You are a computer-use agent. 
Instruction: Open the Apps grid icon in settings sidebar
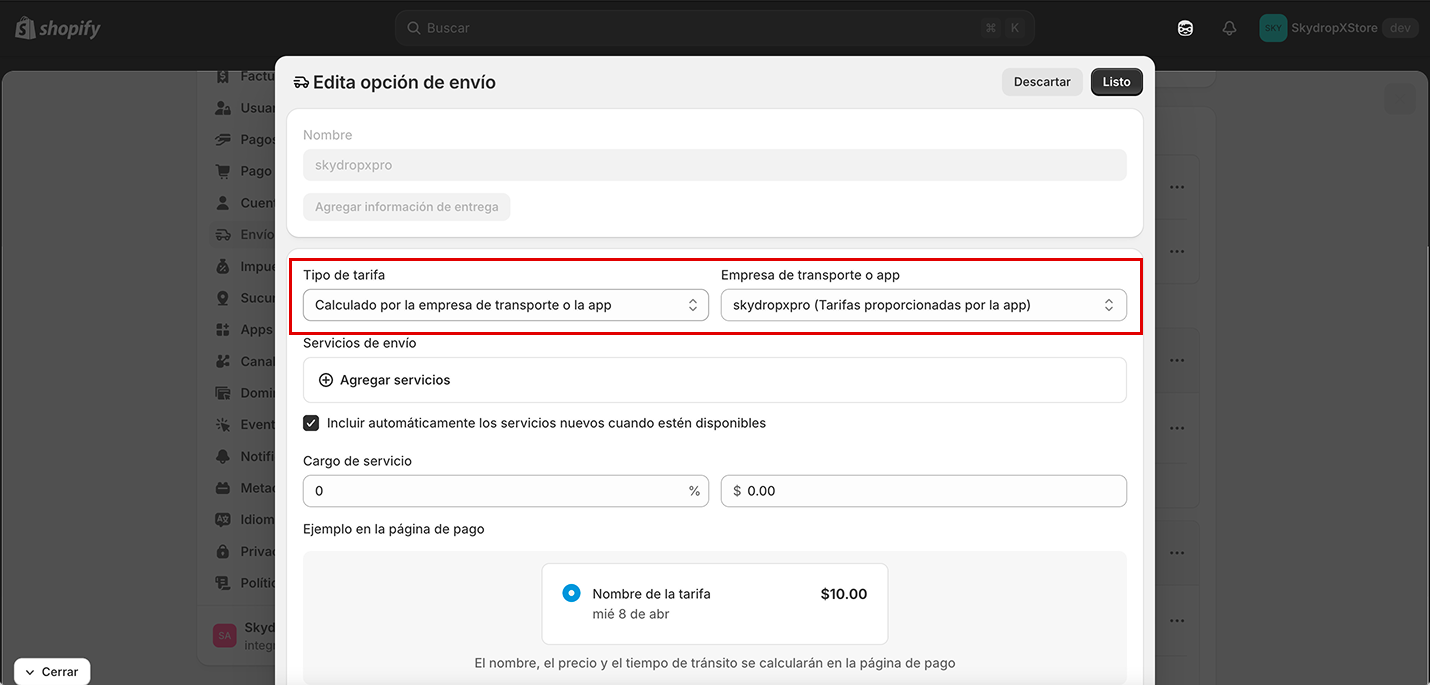tap(222, 330)
